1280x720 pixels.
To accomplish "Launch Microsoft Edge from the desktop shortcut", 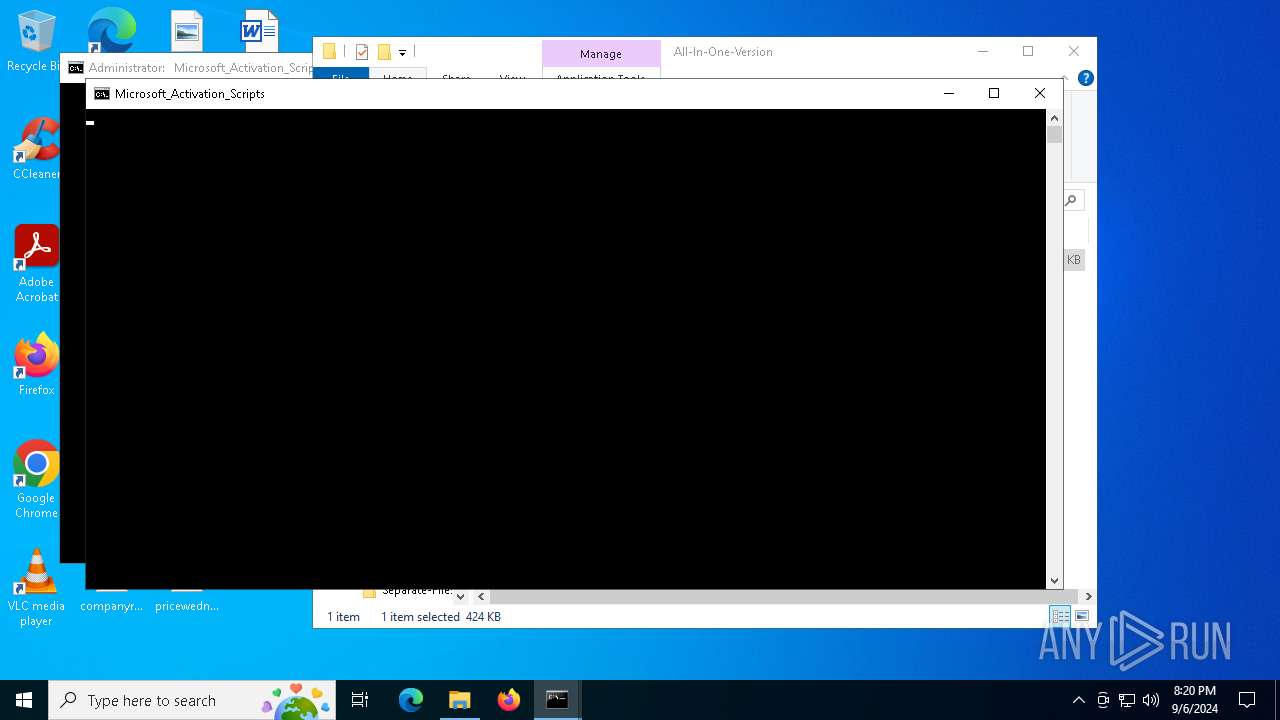I will pyautogui.click(x=111, y=30).
